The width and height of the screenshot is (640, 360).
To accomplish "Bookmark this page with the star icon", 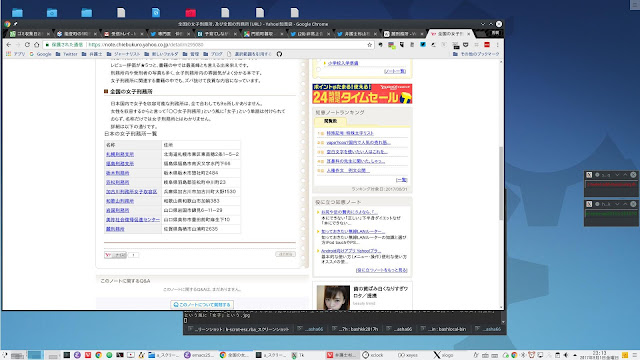I will (x=369, y=44).
